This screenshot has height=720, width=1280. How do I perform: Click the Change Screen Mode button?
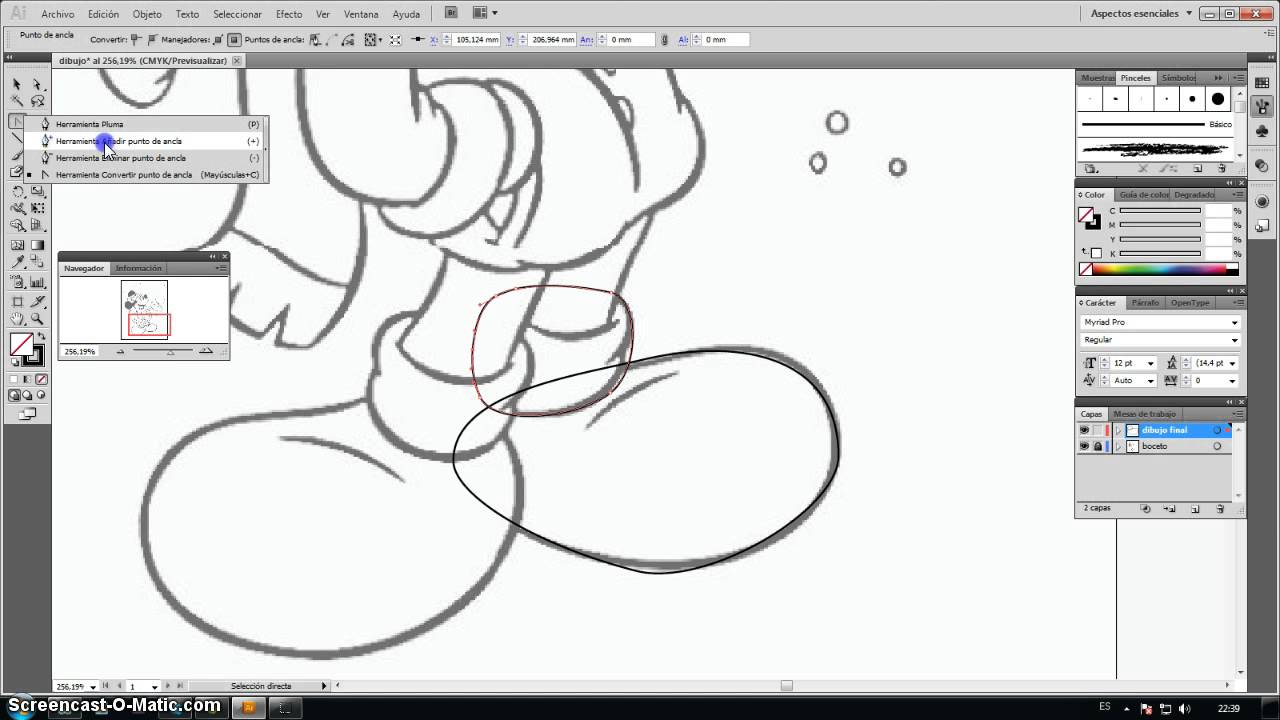point(28,413)
